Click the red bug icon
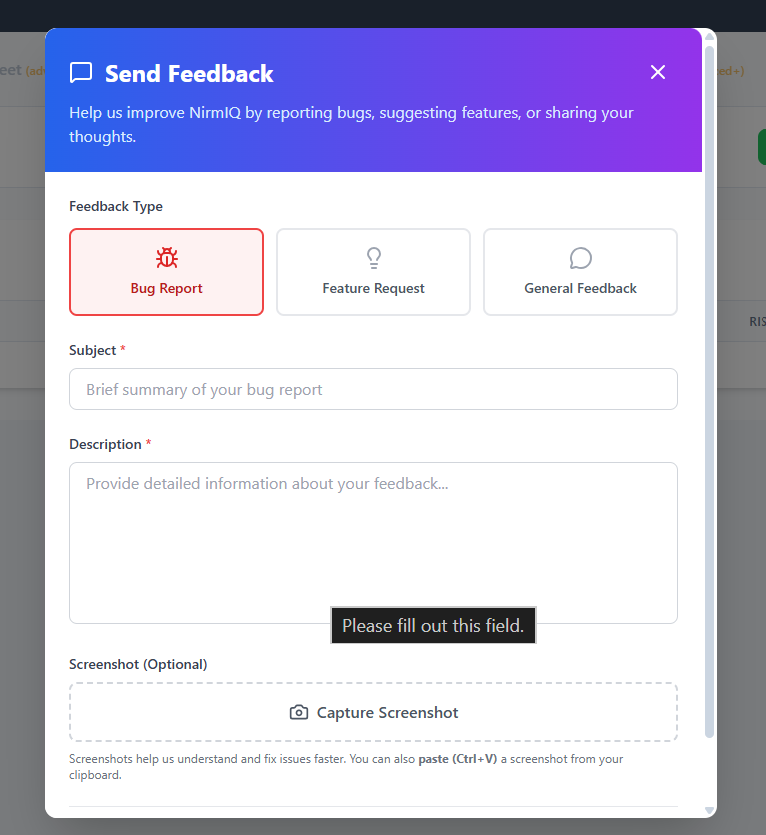Viewport: 766px width, 835px height. point(167,258)
